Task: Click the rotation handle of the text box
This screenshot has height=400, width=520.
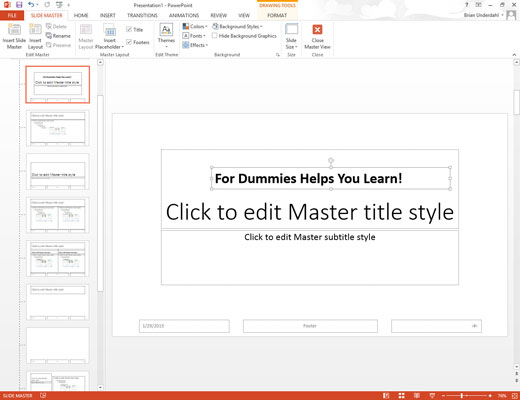Action: pyautogui.click(x=331, y=161)
